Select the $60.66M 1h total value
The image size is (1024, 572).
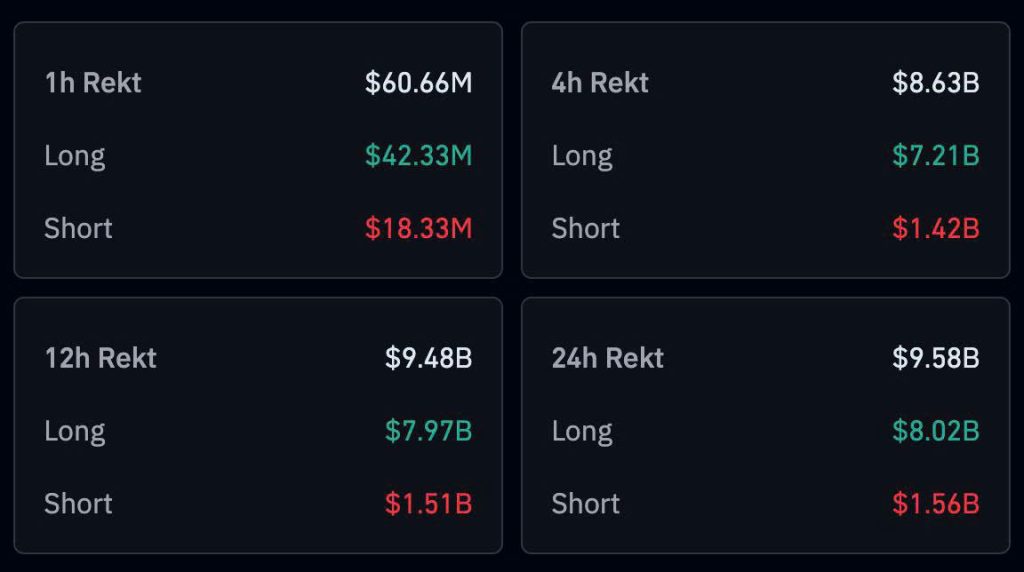(418, 83)
